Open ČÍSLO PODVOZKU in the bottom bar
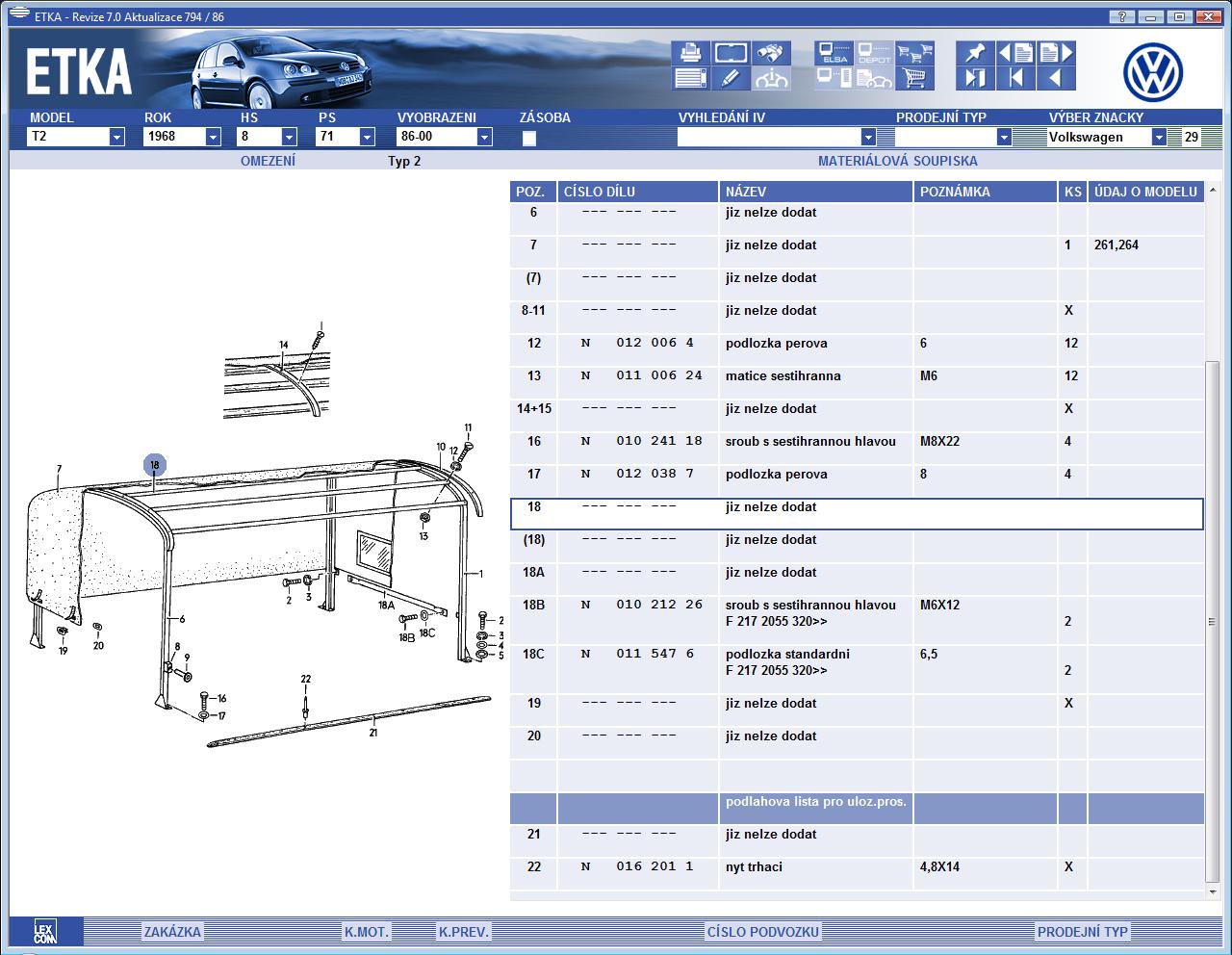 pyautogui.click(x=763, y=932)
